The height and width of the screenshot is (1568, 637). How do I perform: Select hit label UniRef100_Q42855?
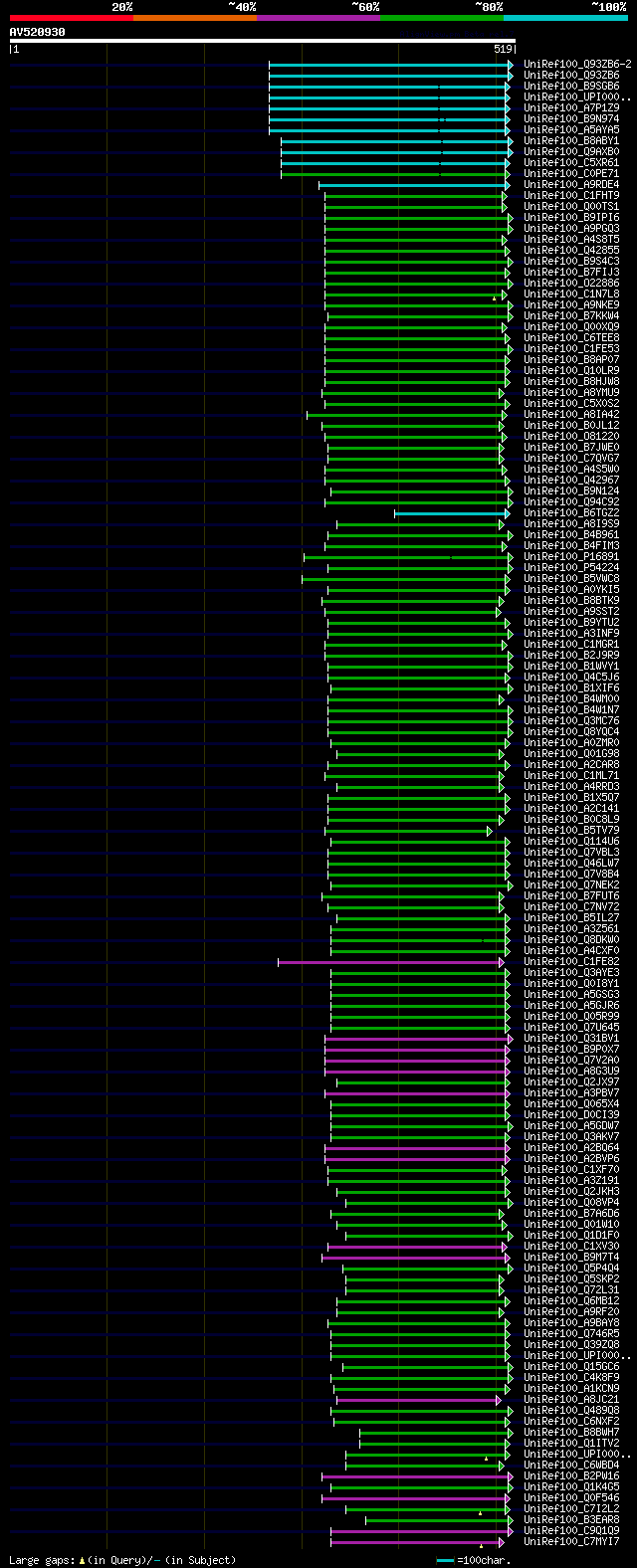[x=571, y=250]
